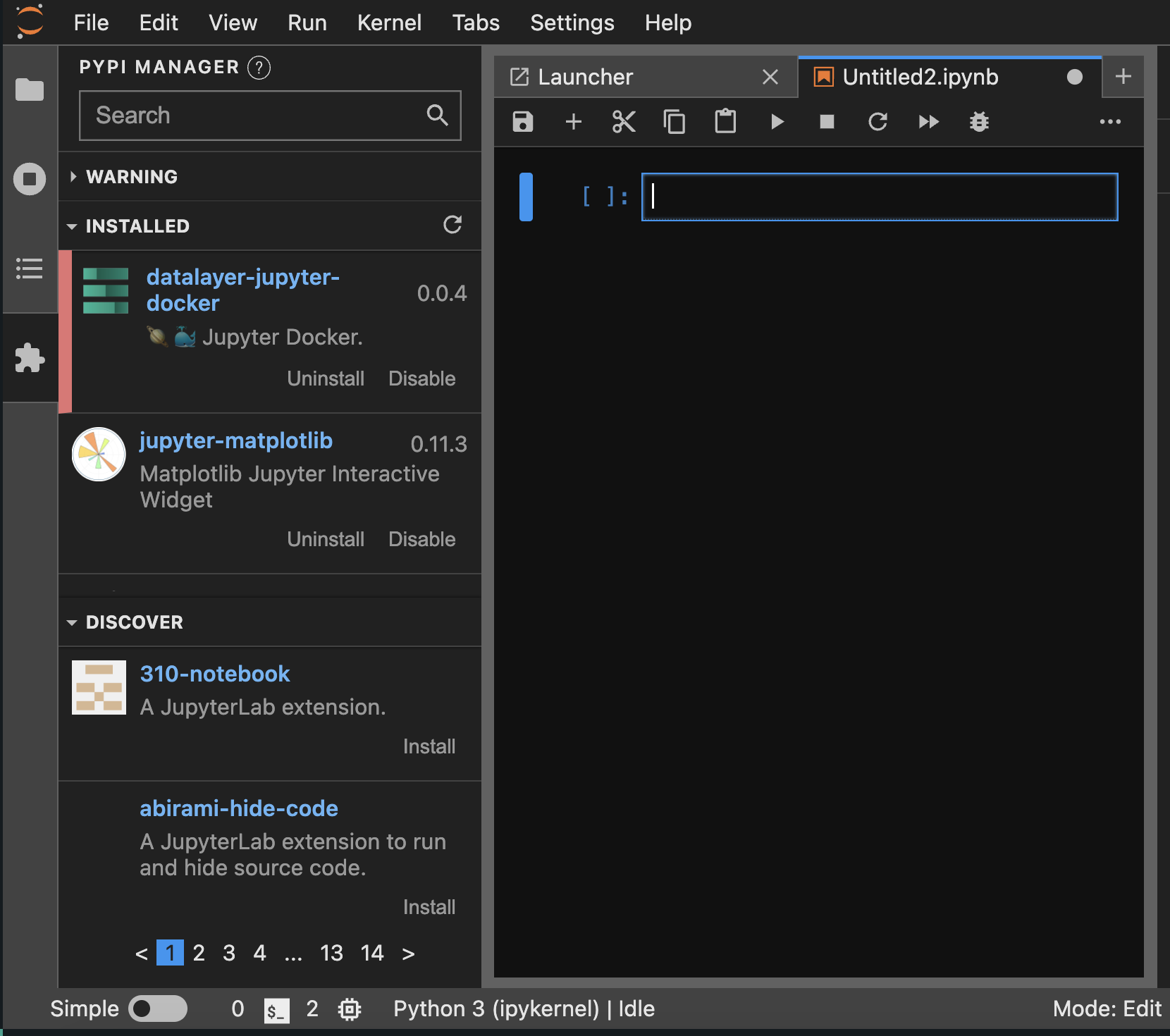Cut the selected cell with scissors icon

click(624, 122)
